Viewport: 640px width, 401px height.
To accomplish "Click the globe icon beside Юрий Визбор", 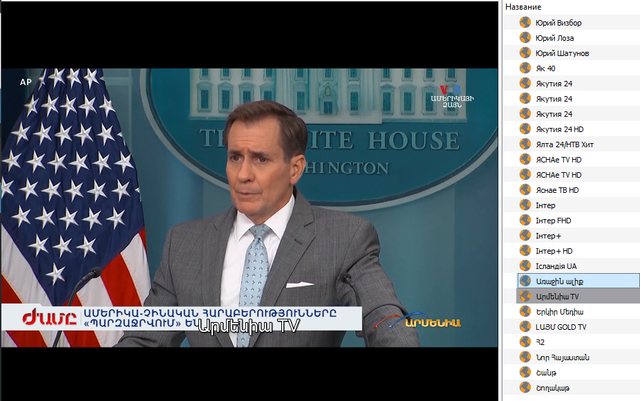I will [x=525, y=22].
